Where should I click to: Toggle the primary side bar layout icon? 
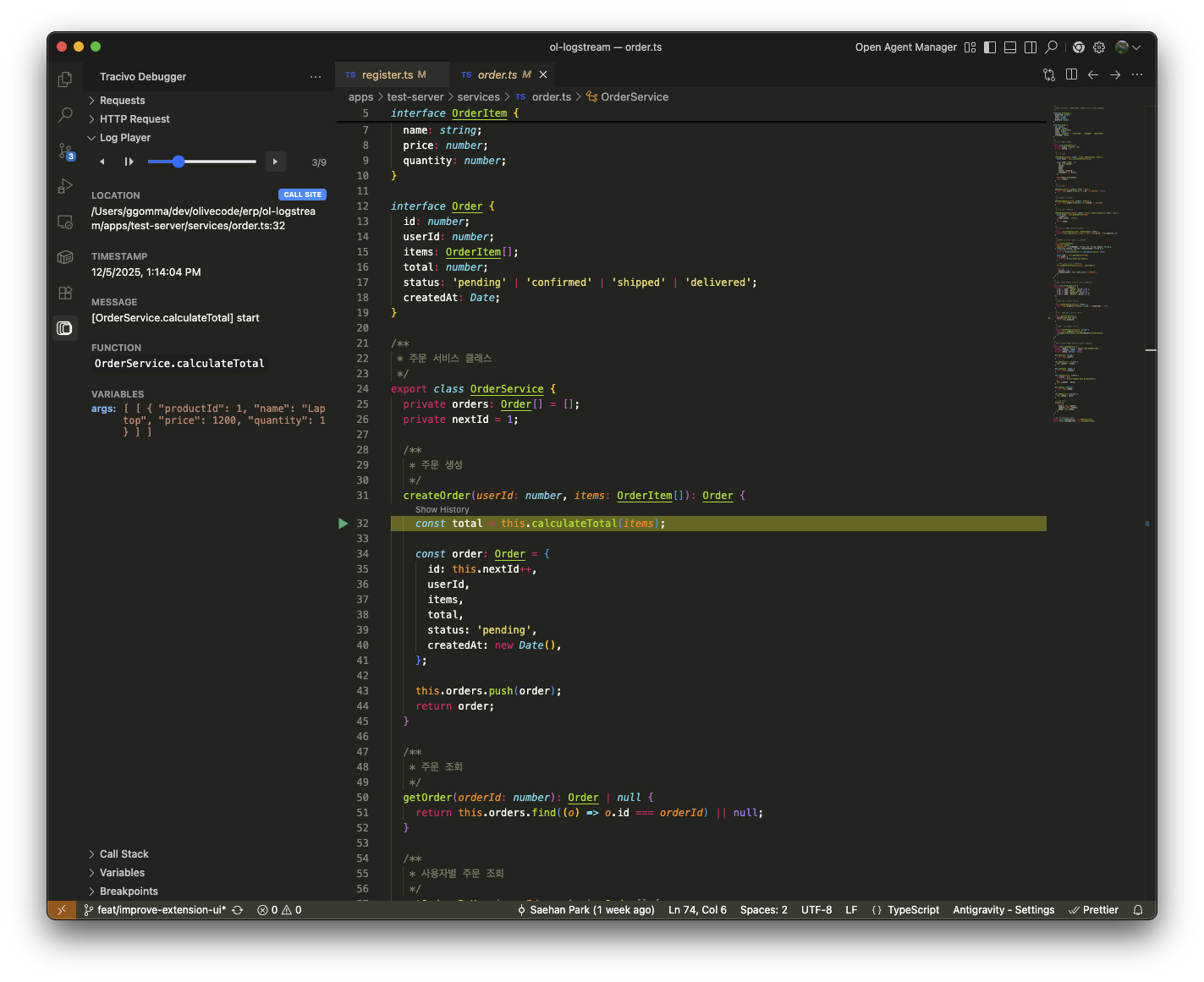[x=990, y=47]
